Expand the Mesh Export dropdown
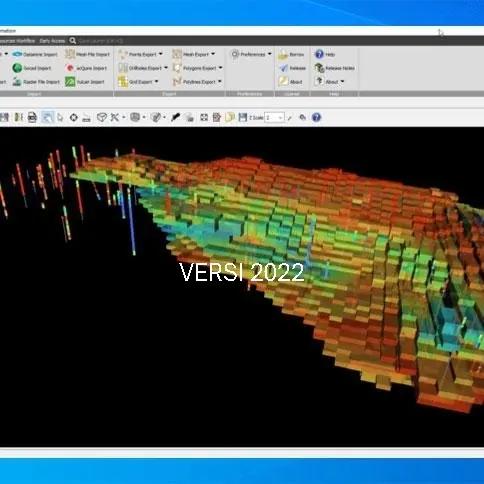This screenshot has width=484, height=484. (213, 54)
